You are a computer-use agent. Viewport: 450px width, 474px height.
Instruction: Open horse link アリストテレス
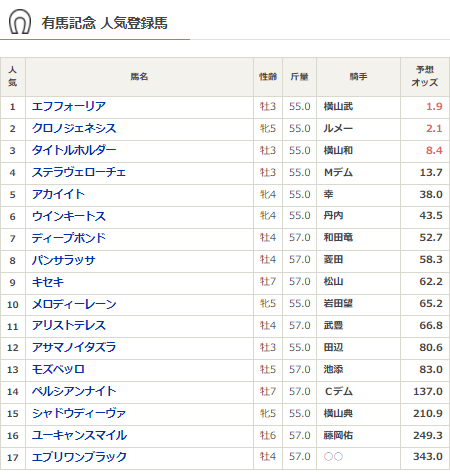click(69, 326)
